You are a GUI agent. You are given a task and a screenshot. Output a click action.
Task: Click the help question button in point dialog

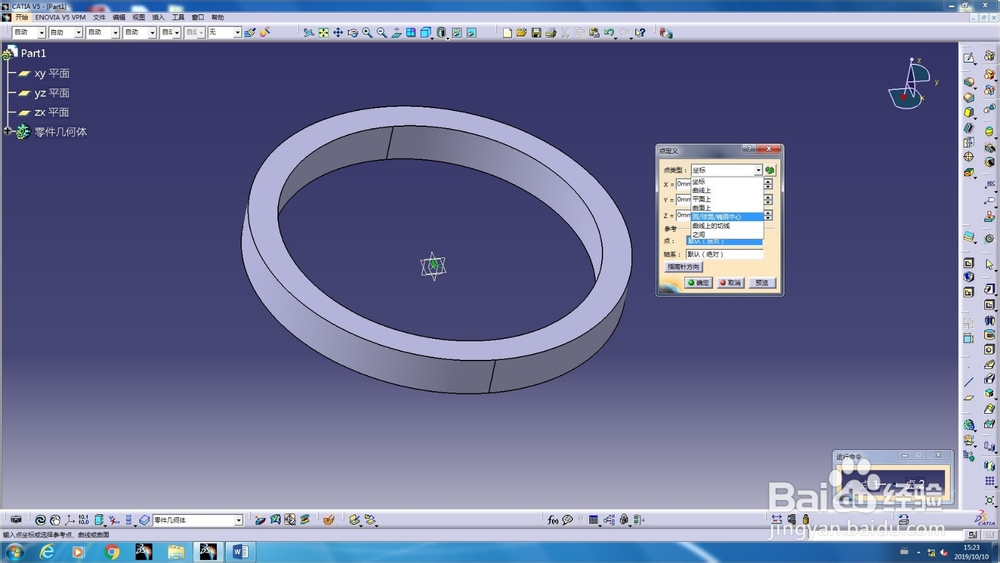tap(749, 149)
